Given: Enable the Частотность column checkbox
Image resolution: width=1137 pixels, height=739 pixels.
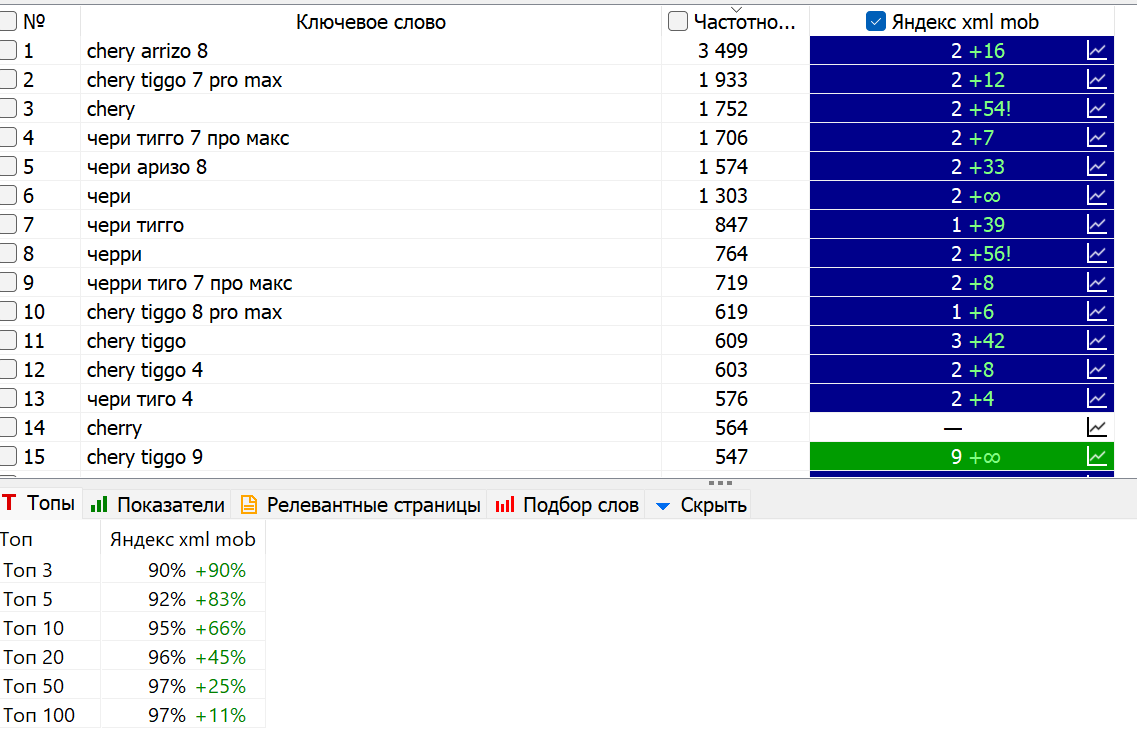Looking at the screenshot, I should (x=677, y=21).
